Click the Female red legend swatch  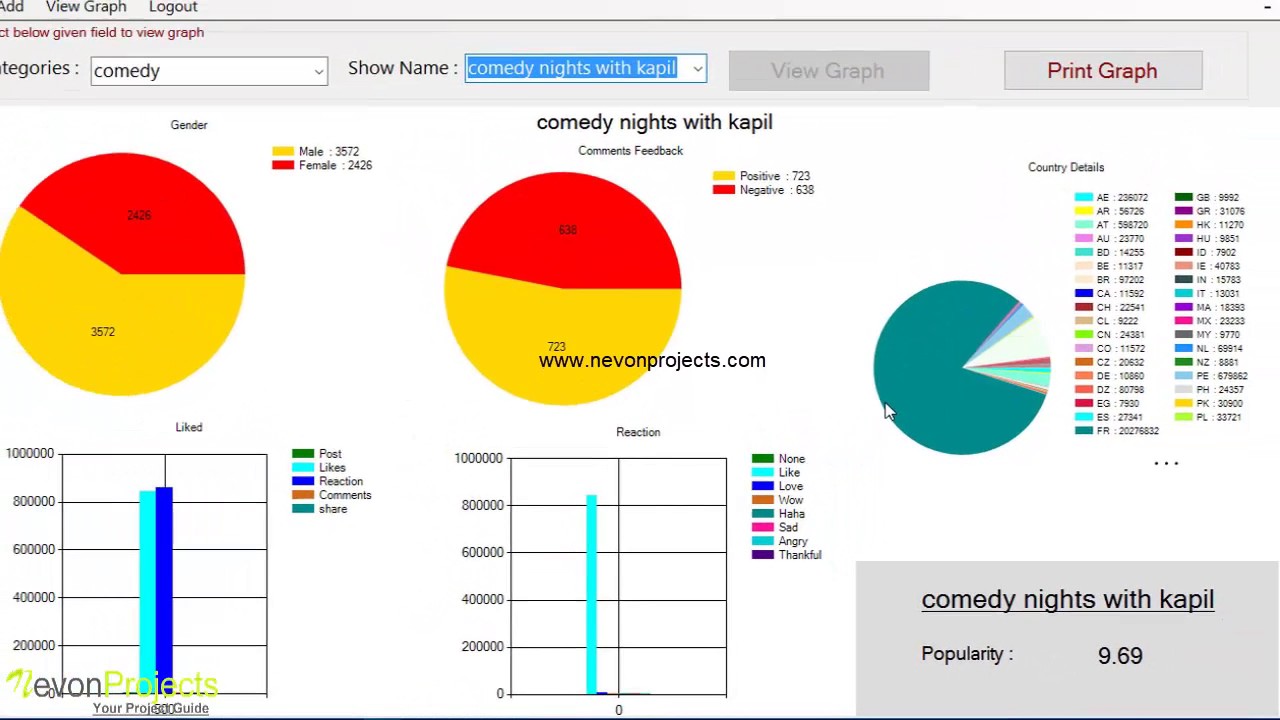(x=283, y=166)
